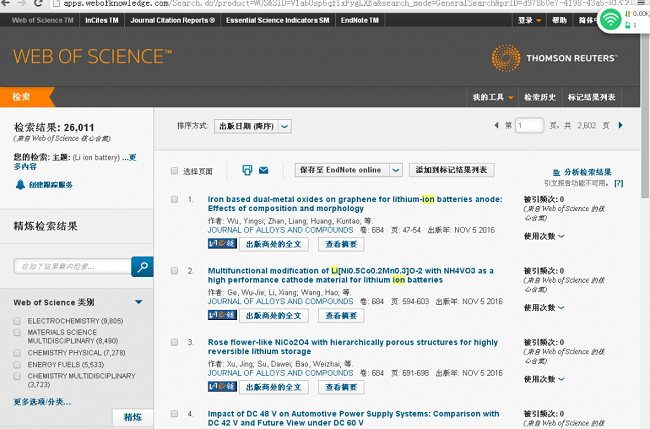The width and height of the screenshot is (650, 429).
Task: Tick the select page checkbox
Action: pos(175,171)
